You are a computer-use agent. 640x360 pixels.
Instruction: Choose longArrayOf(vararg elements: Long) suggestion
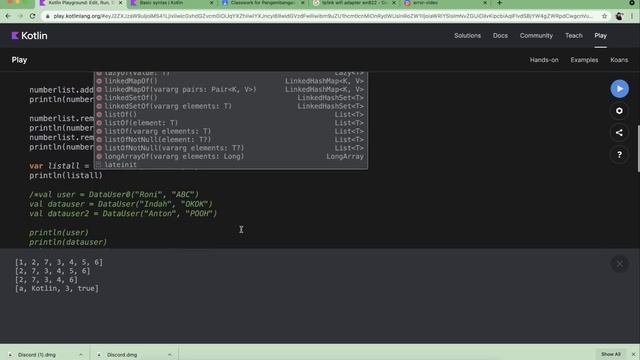point(231,156)
